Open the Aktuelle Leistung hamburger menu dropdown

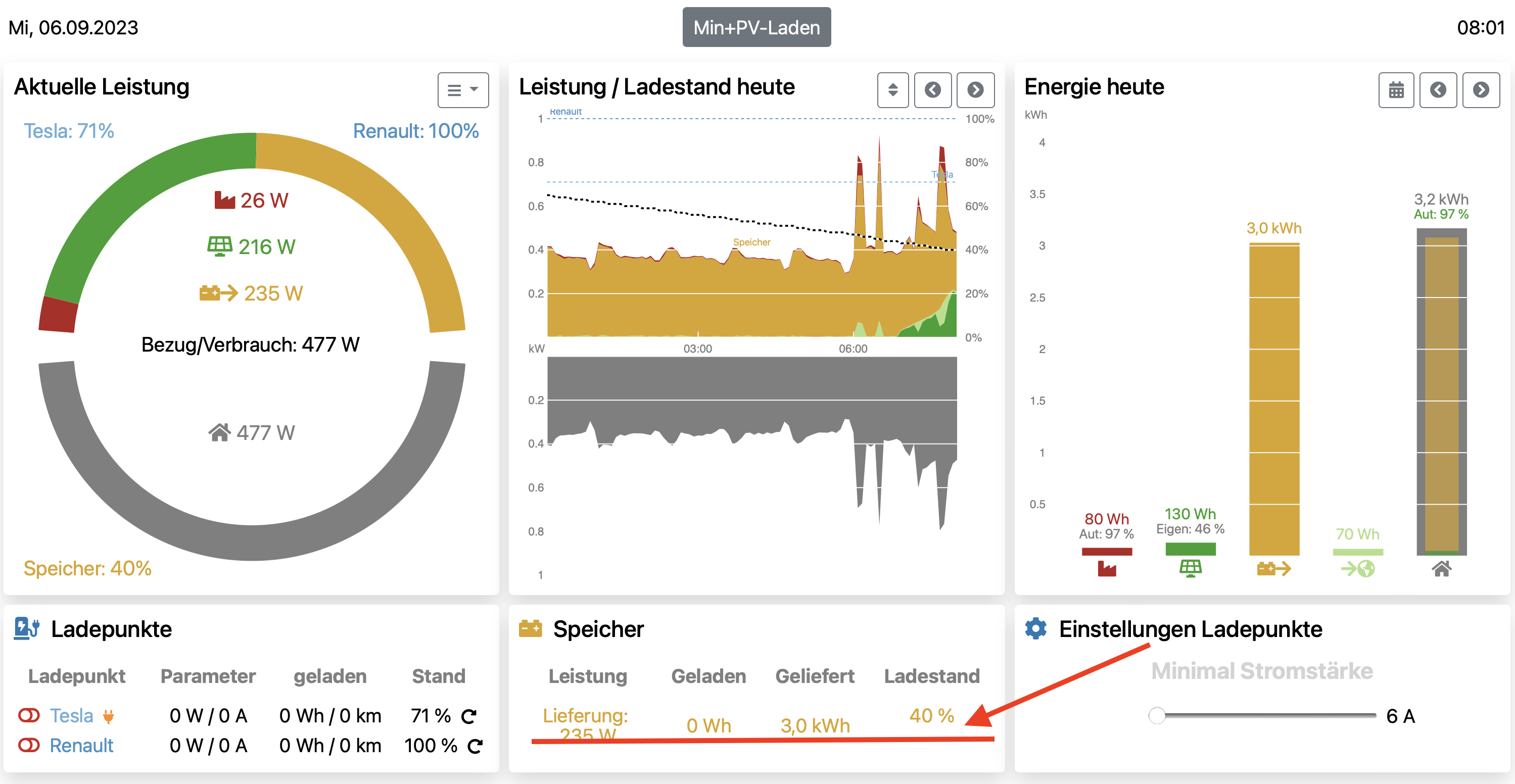[x=462, y=90]
